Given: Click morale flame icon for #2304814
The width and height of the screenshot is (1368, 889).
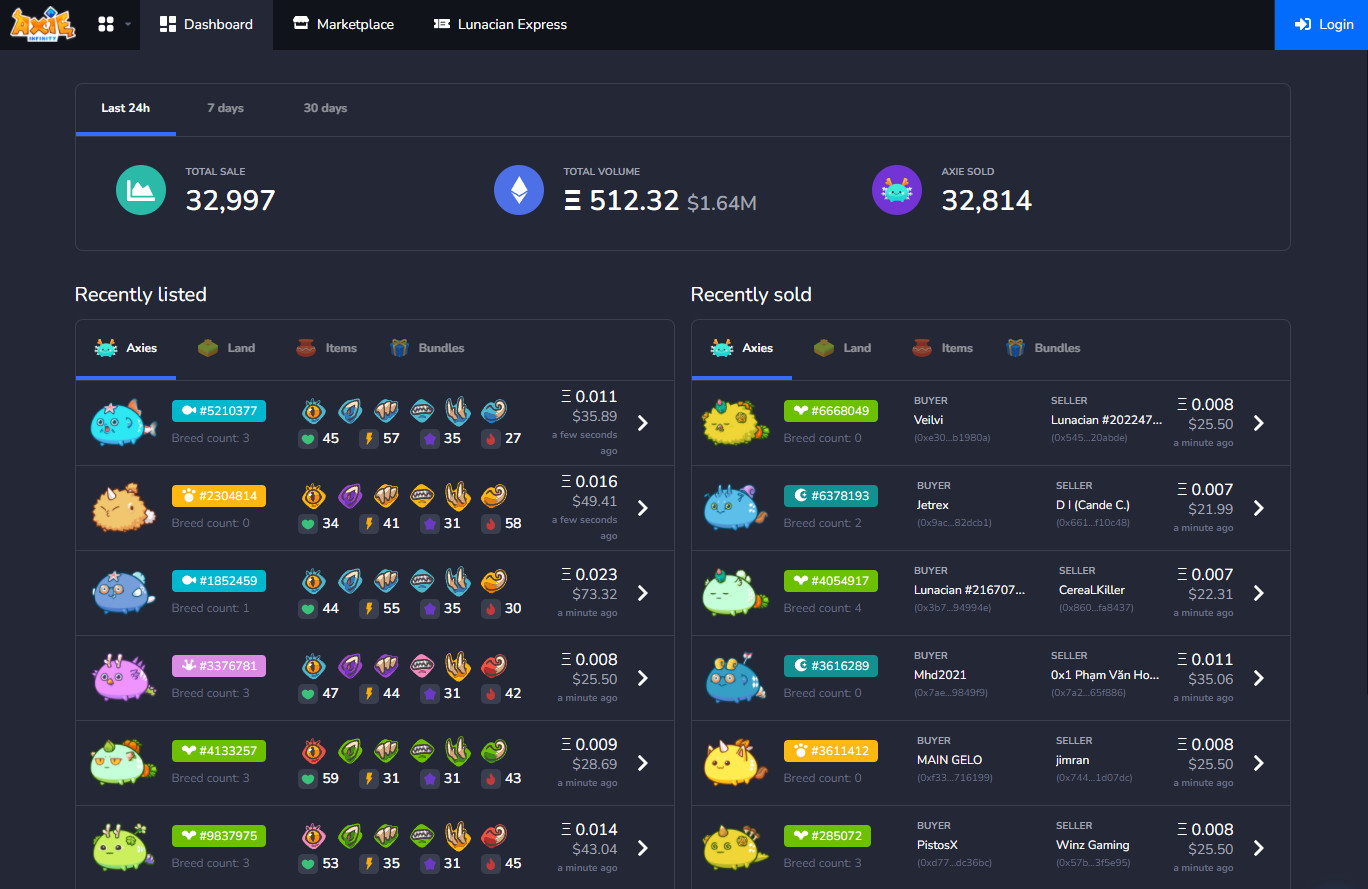Looking at the screenshot, I should click(491, 523).
